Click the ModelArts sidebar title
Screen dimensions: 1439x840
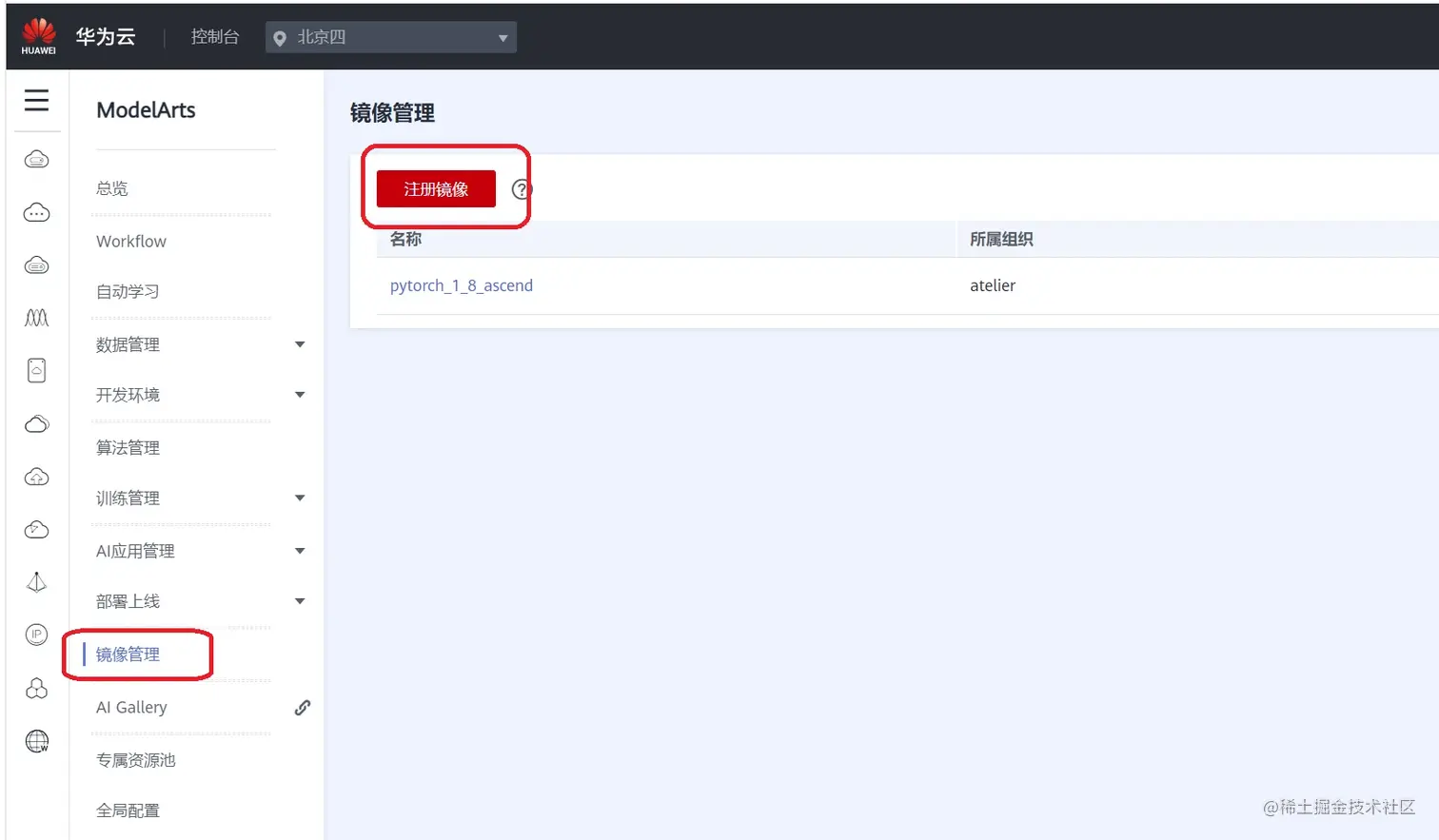[x=146, y=110]
